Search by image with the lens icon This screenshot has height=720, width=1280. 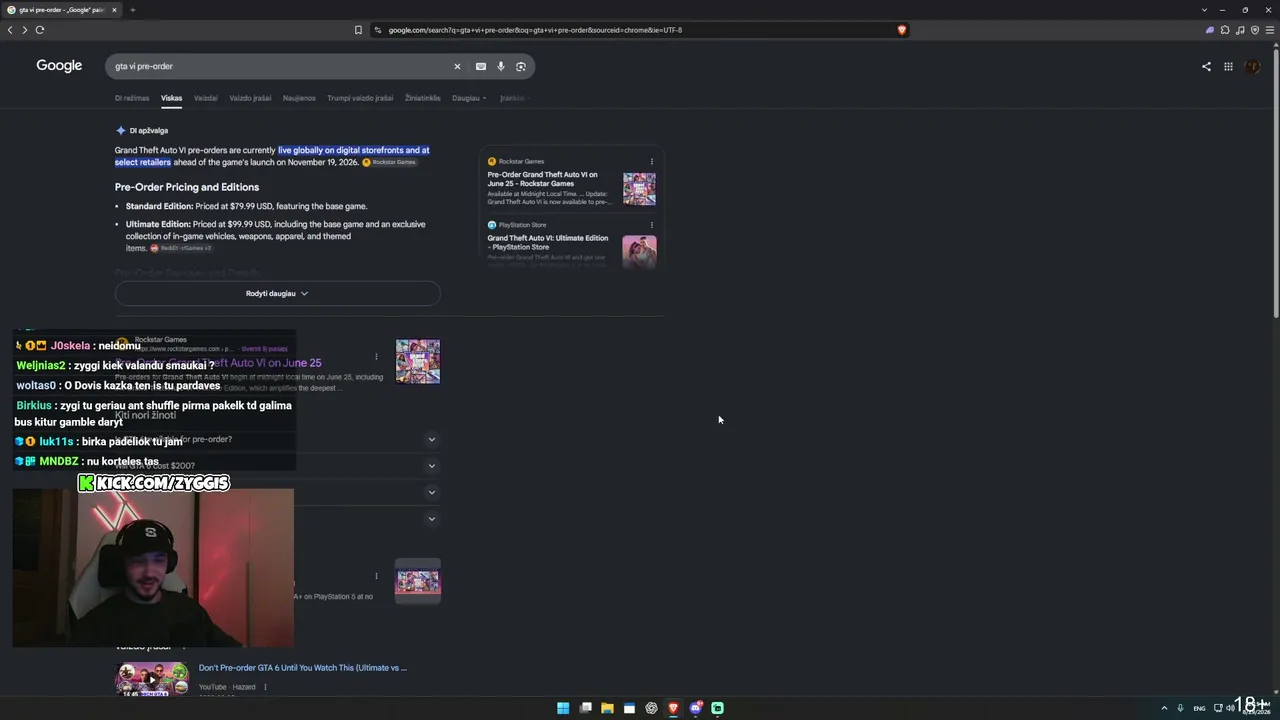(521, 66)
